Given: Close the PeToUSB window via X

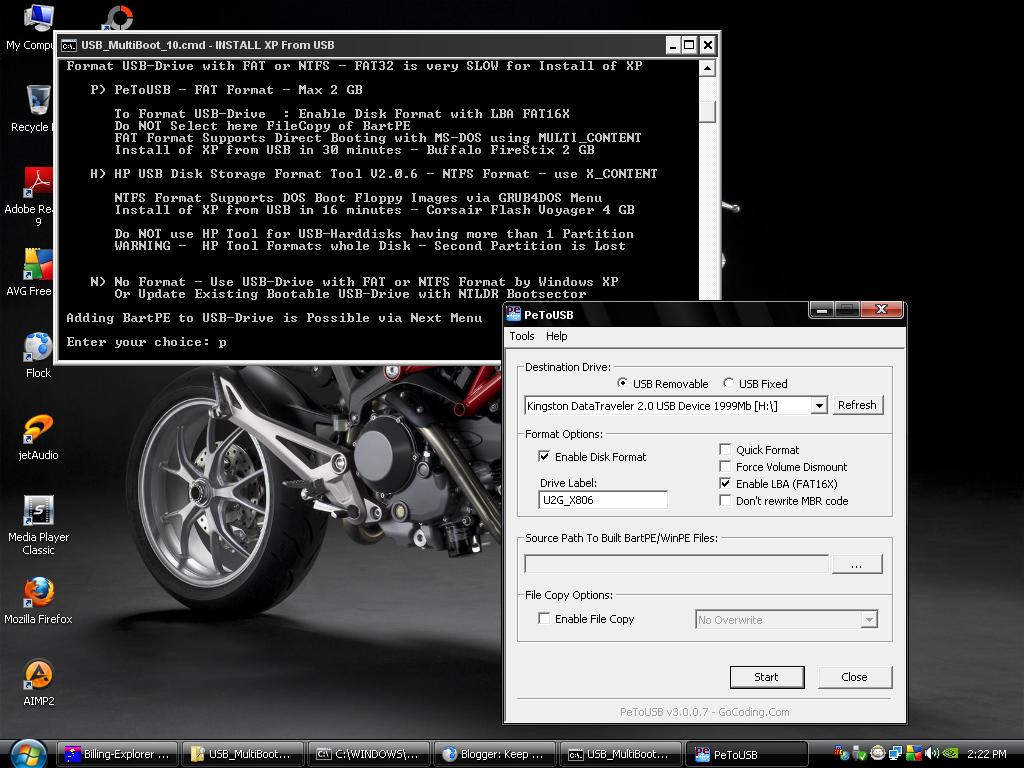Looking at the screenshot, I should pos(881,310).
